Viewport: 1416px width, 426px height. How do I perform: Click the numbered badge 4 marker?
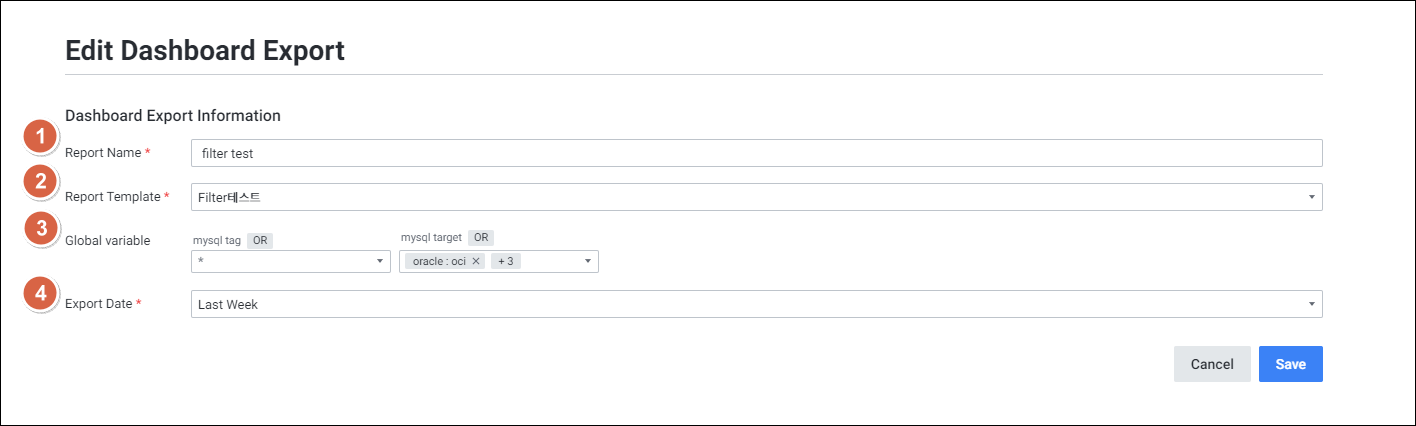point(40,295)
